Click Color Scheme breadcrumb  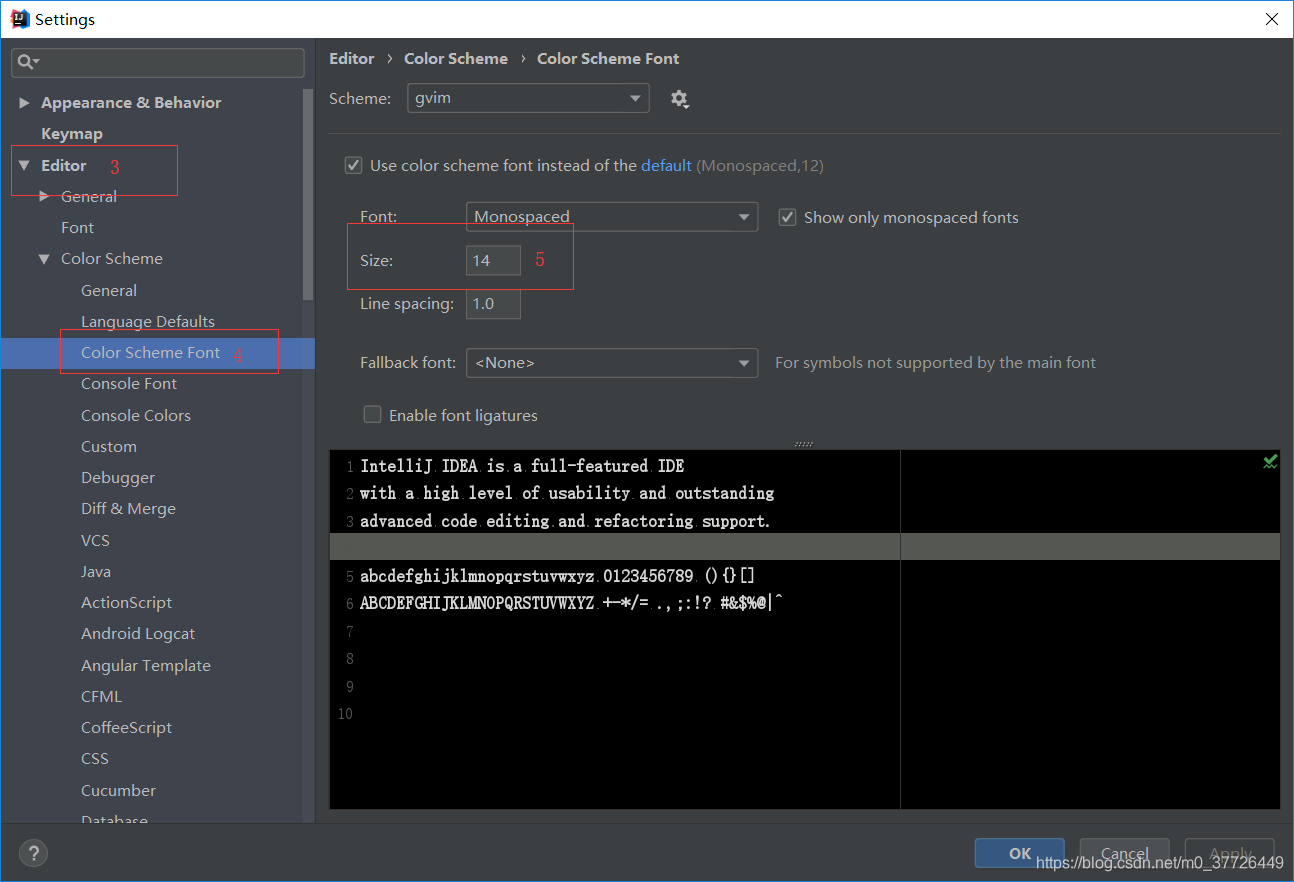pos(456,58)
